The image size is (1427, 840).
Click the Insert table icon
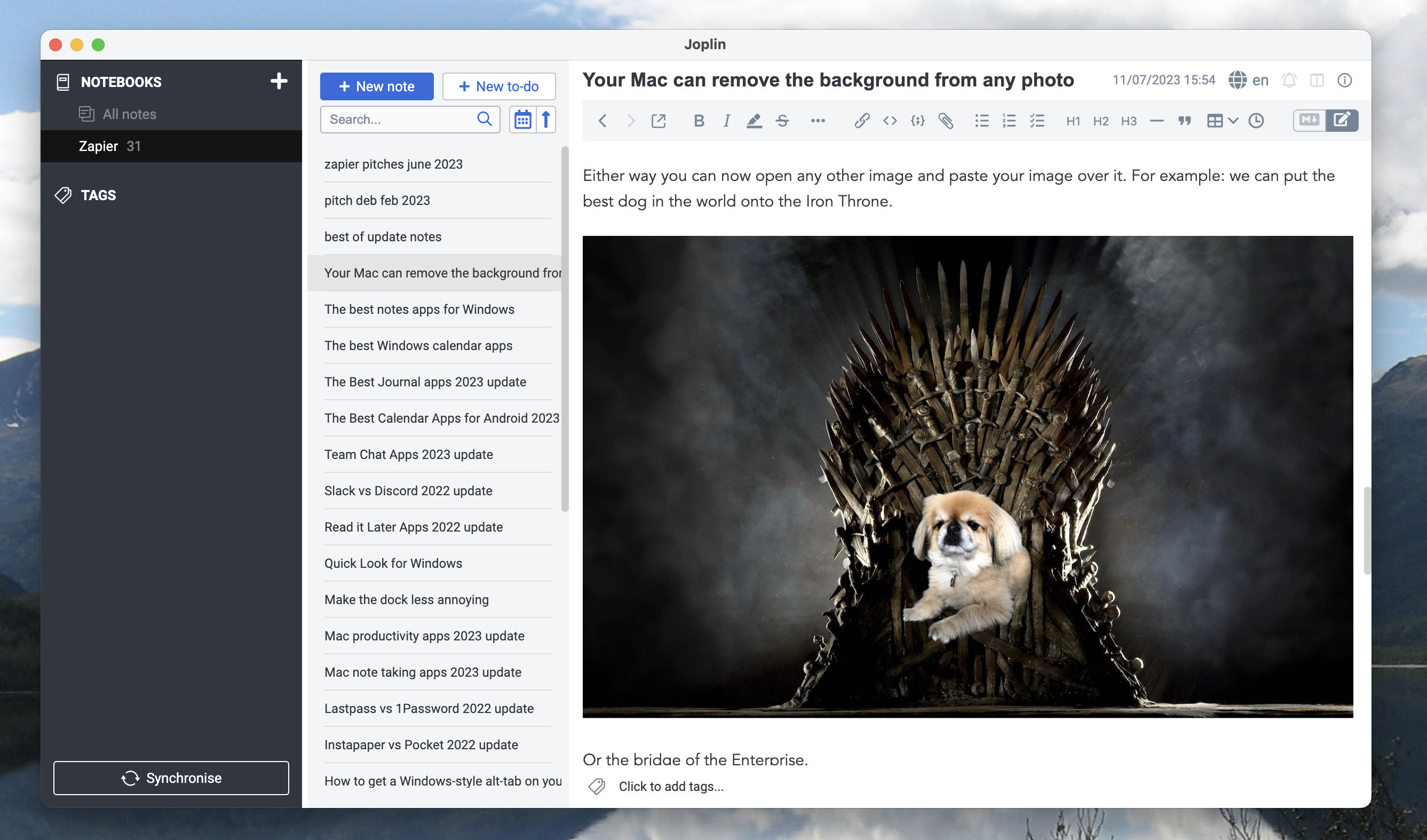(x=1215, y=120)
